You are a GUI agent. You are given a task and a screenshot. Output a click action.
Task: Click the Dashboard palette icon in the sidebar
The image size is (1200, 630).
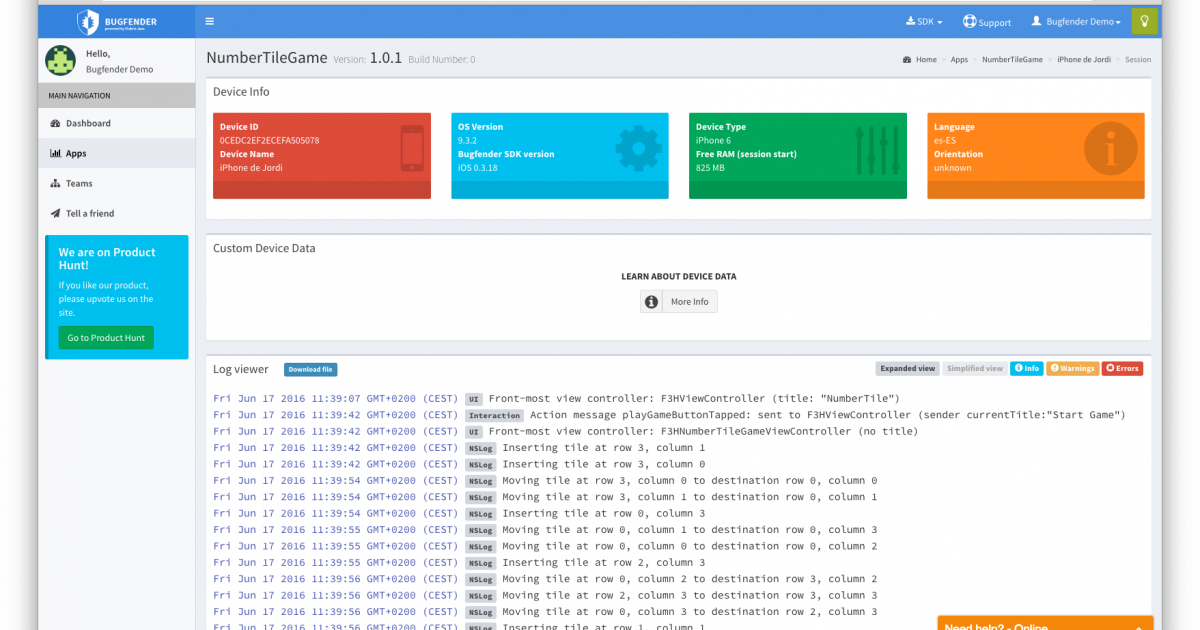[55, 123]
